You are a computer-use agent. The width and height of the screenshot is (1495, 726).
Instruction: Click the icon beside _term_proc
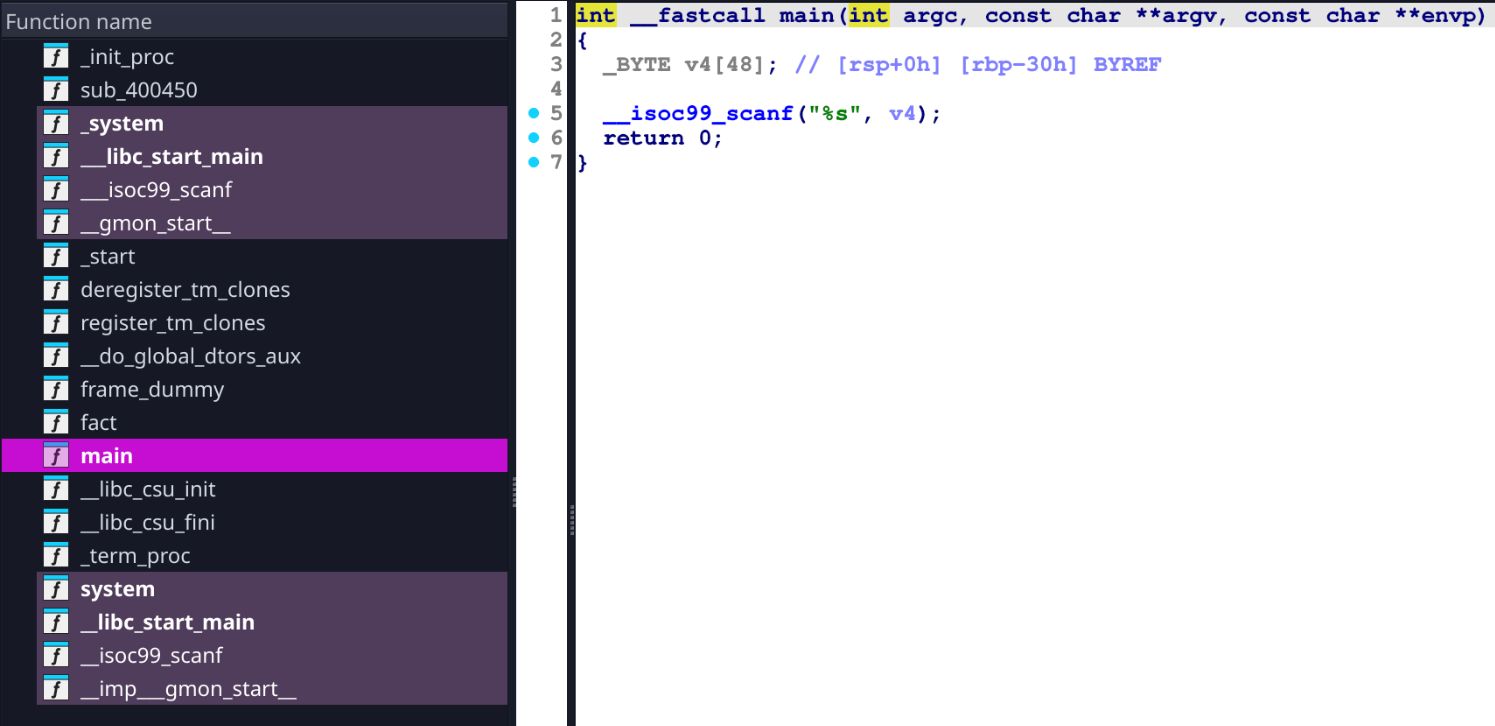pyautogui.click(x=56, y=555)
